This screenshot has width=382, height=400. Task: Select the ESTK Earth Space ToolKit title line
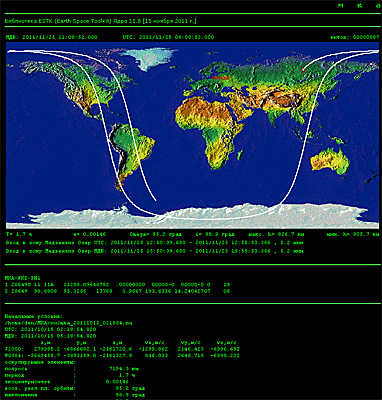[101, 21]
